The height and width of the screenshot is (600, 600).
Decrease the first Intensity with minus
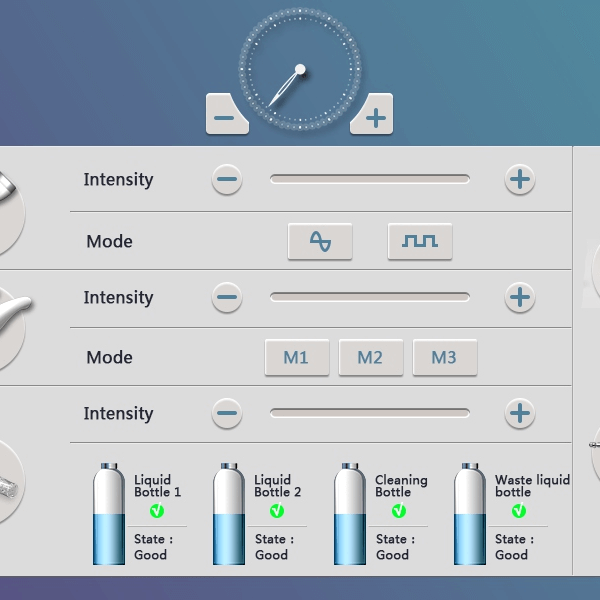(227, 180)
